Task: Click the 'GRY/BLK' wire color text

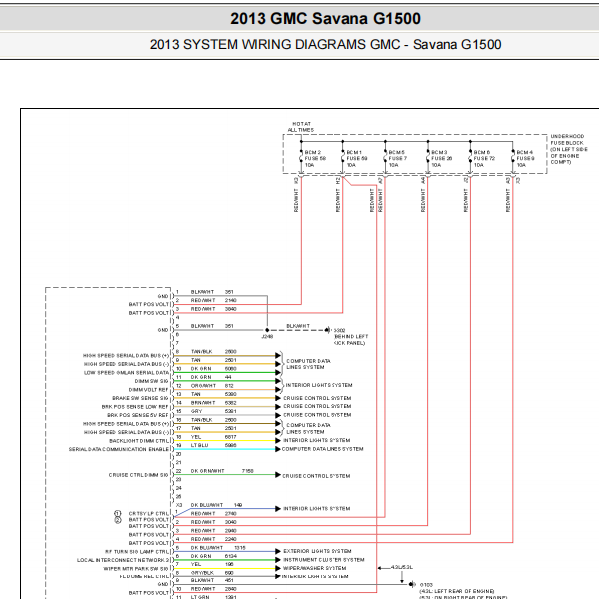Action: tap(202, 573)
